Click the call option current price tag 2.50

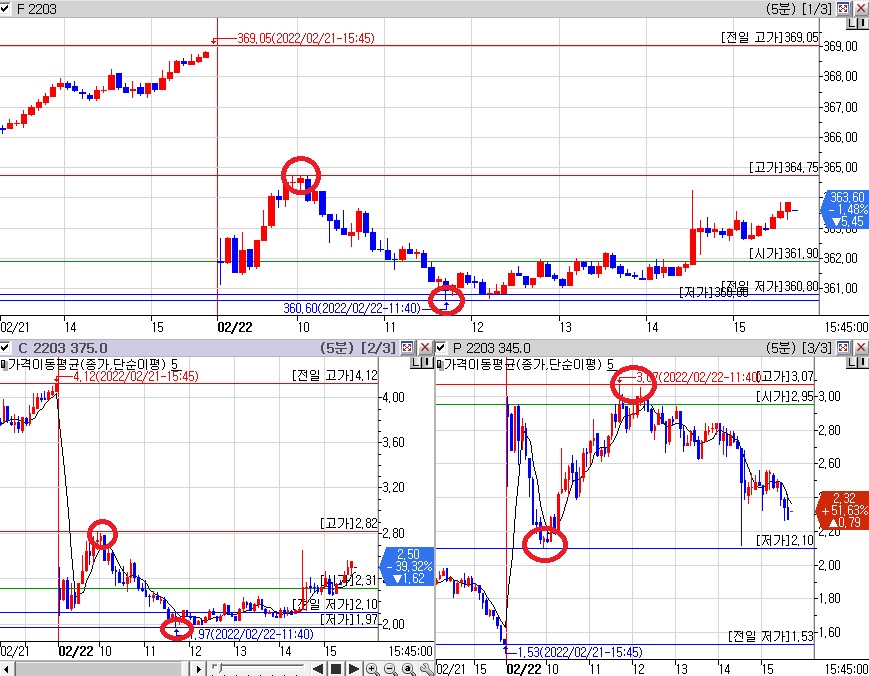[407, 566]
